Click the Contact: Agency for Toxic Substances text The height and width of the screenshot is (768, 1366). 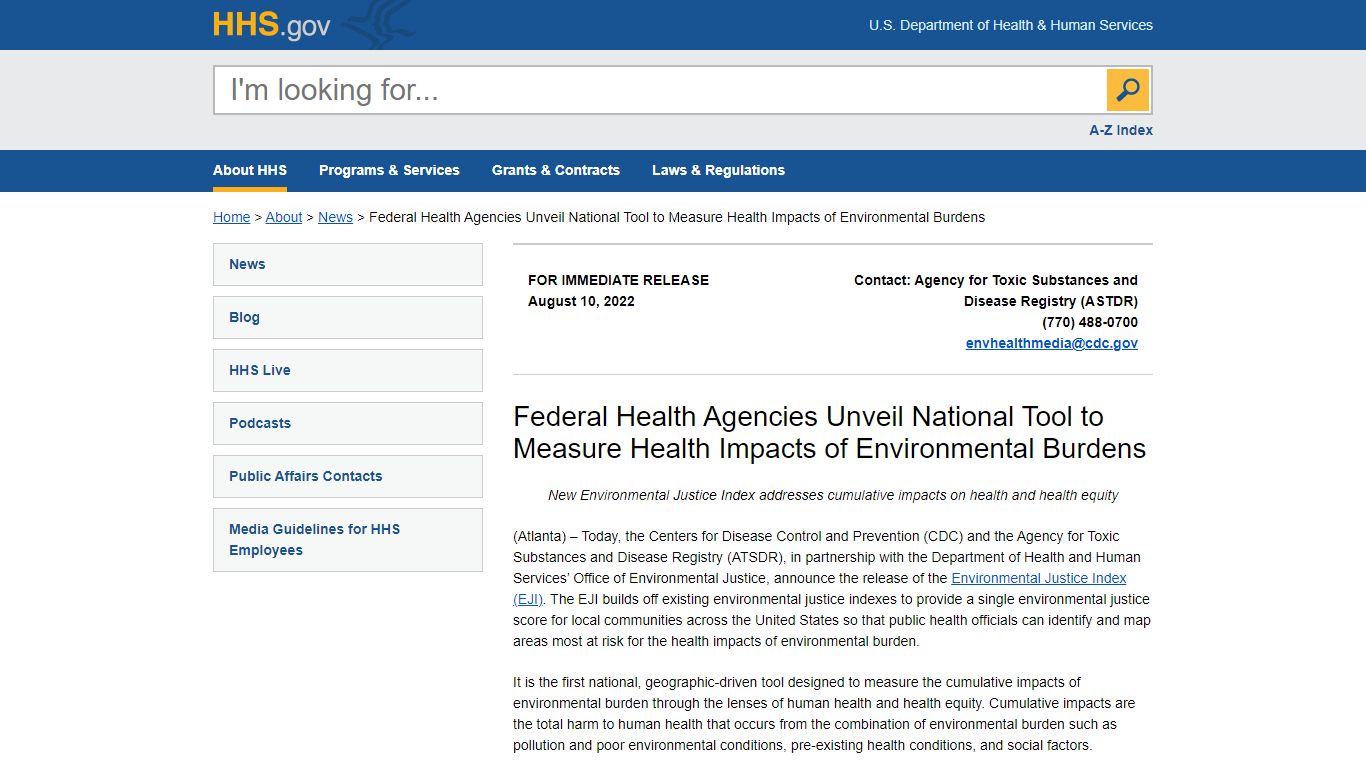[996, 290]
